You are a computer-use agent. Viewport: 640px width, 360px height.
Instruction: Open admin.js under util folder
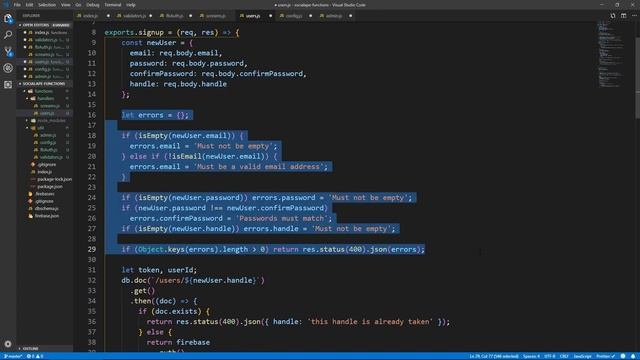44,135
